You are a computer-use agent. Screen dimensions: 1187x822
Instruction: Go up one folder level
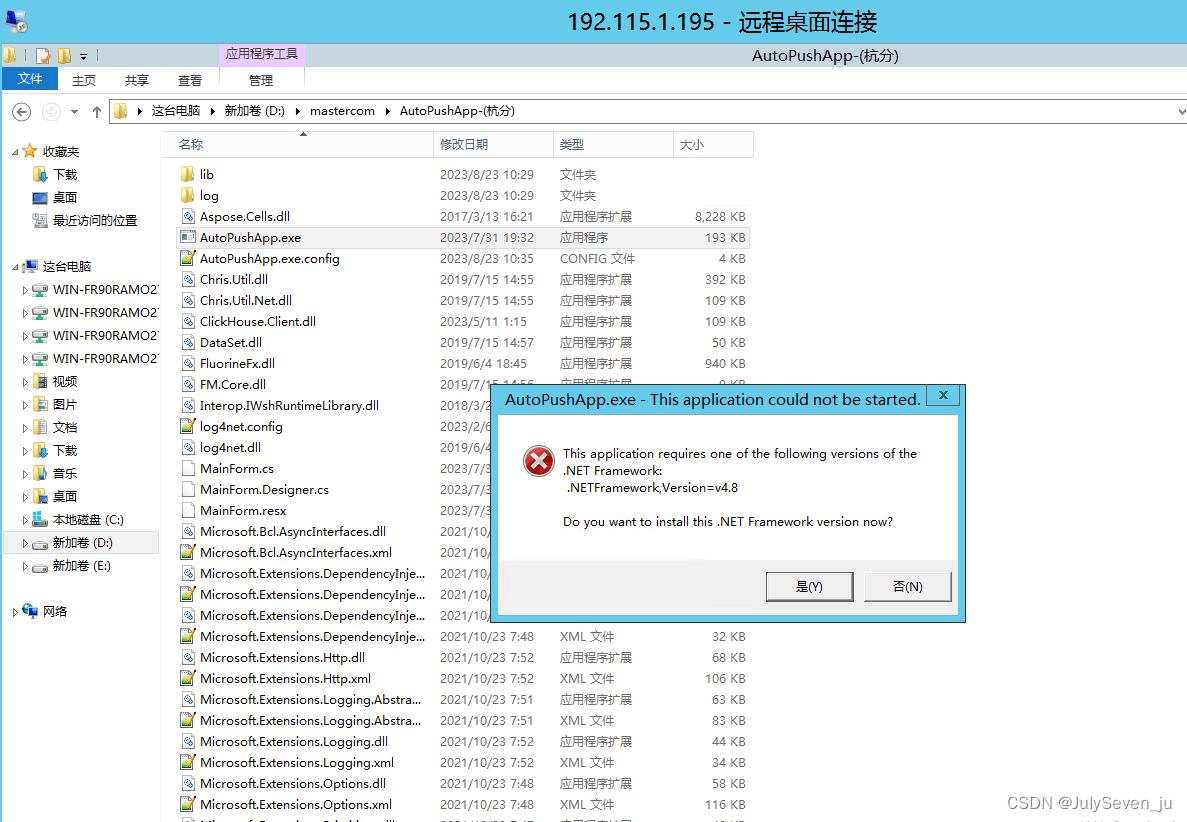click(x=97, y=112)
